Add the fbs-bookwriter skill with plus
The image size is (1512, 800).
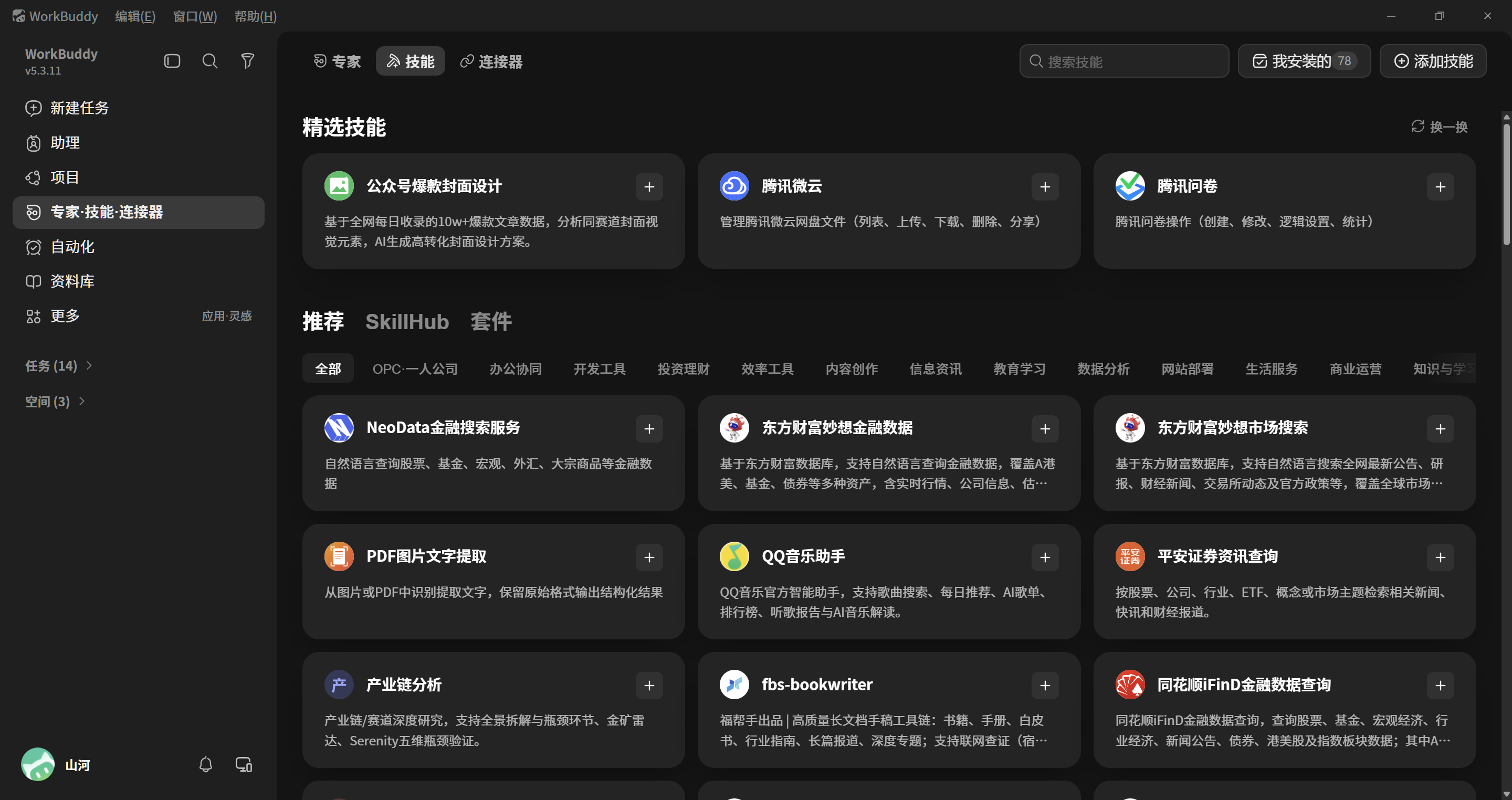[1045, 686]
